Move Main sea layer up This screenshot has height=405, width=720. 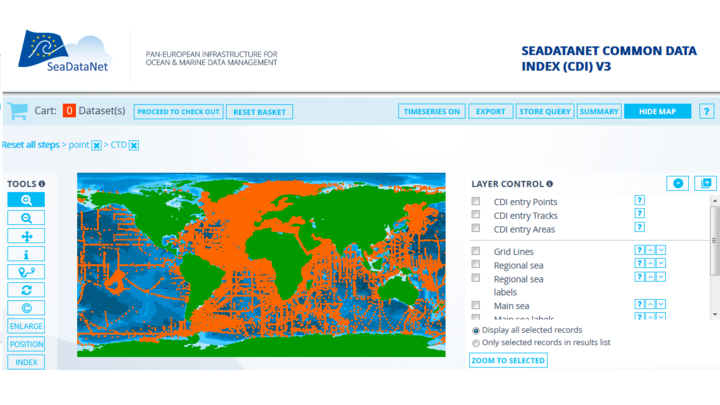pyautogui.click(x=650, y=304)
